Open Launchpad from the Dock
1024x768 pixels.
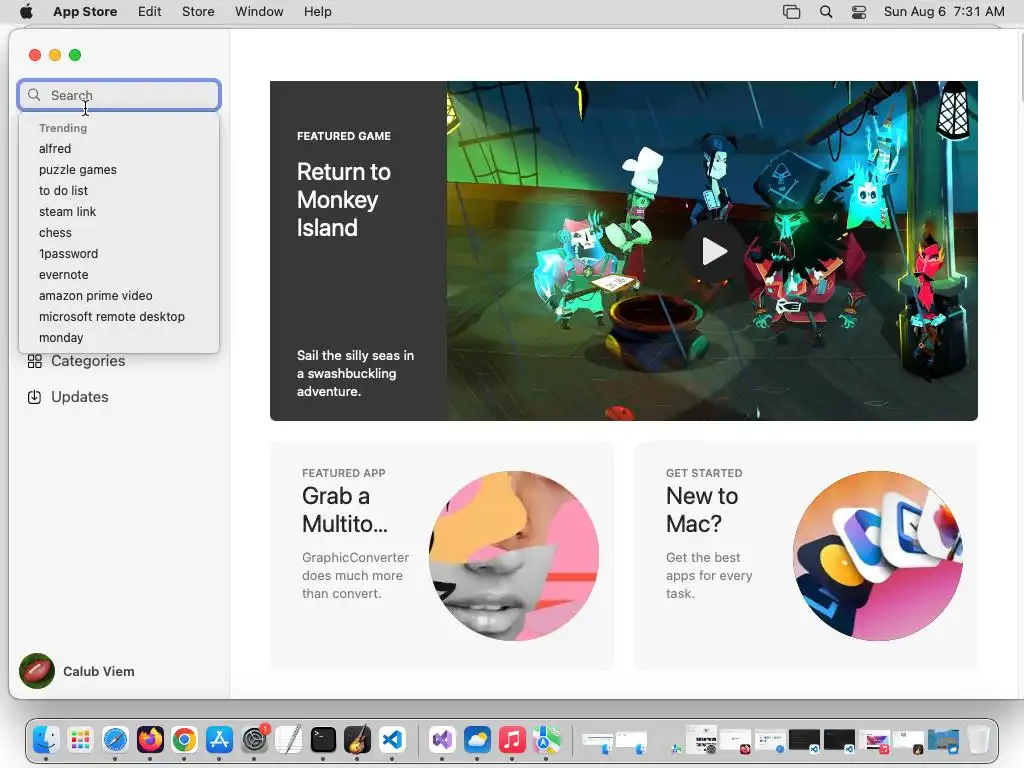80,740
